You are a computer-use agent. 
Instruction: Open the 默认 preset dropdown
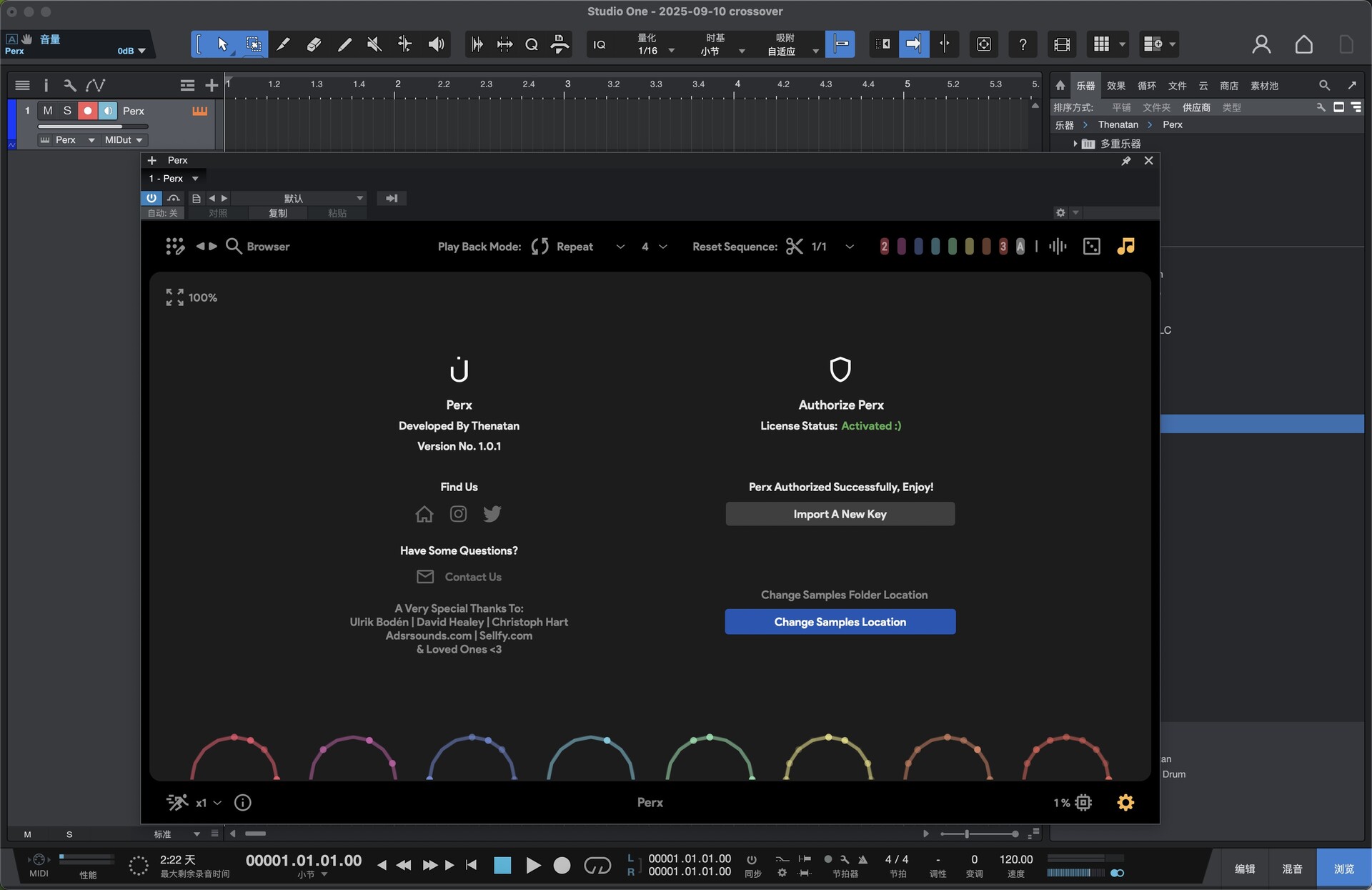click(x=299, y=198)
